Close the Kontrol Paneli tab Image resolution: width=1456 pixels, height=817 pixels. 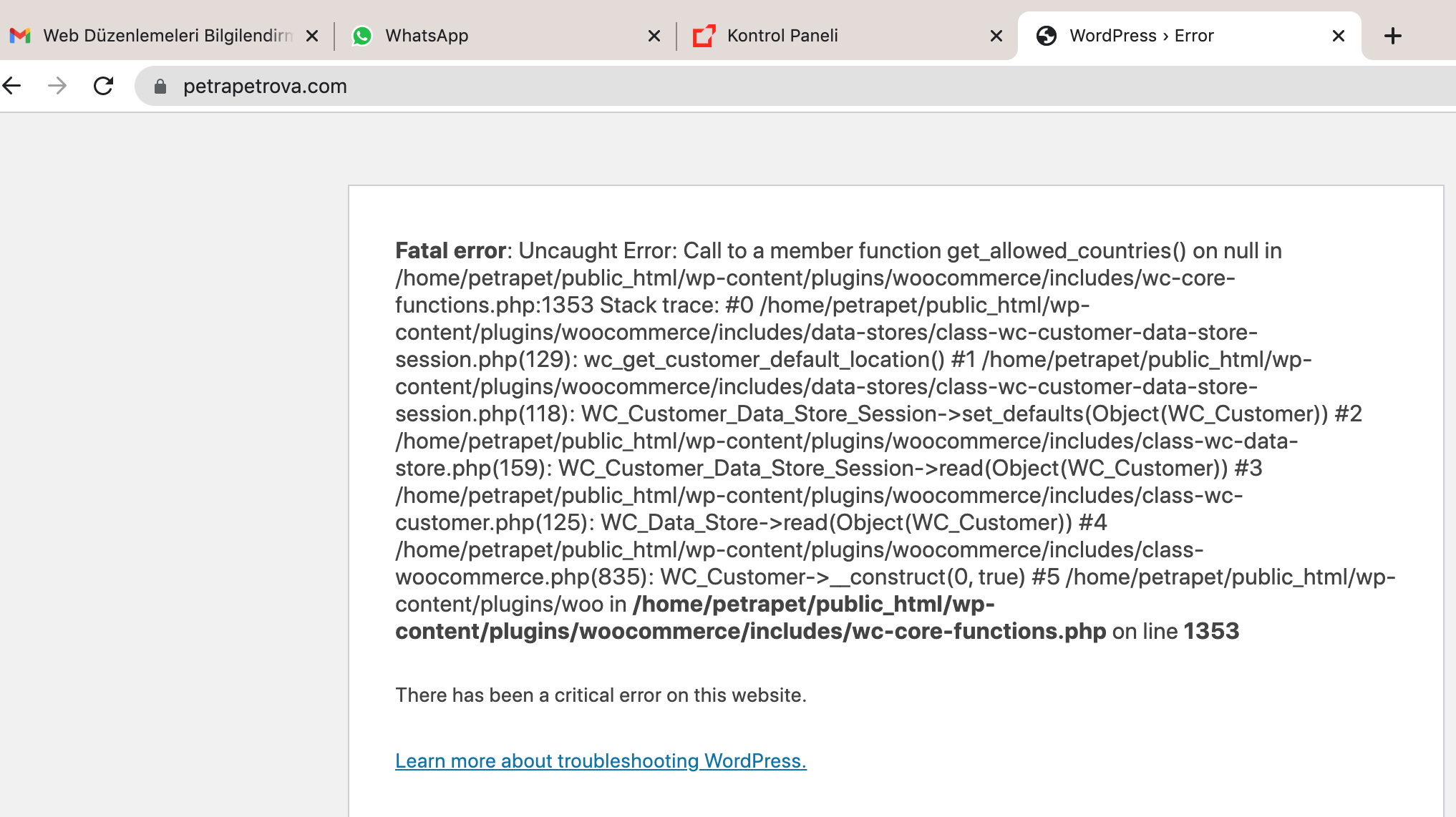[x=996, y=36]
